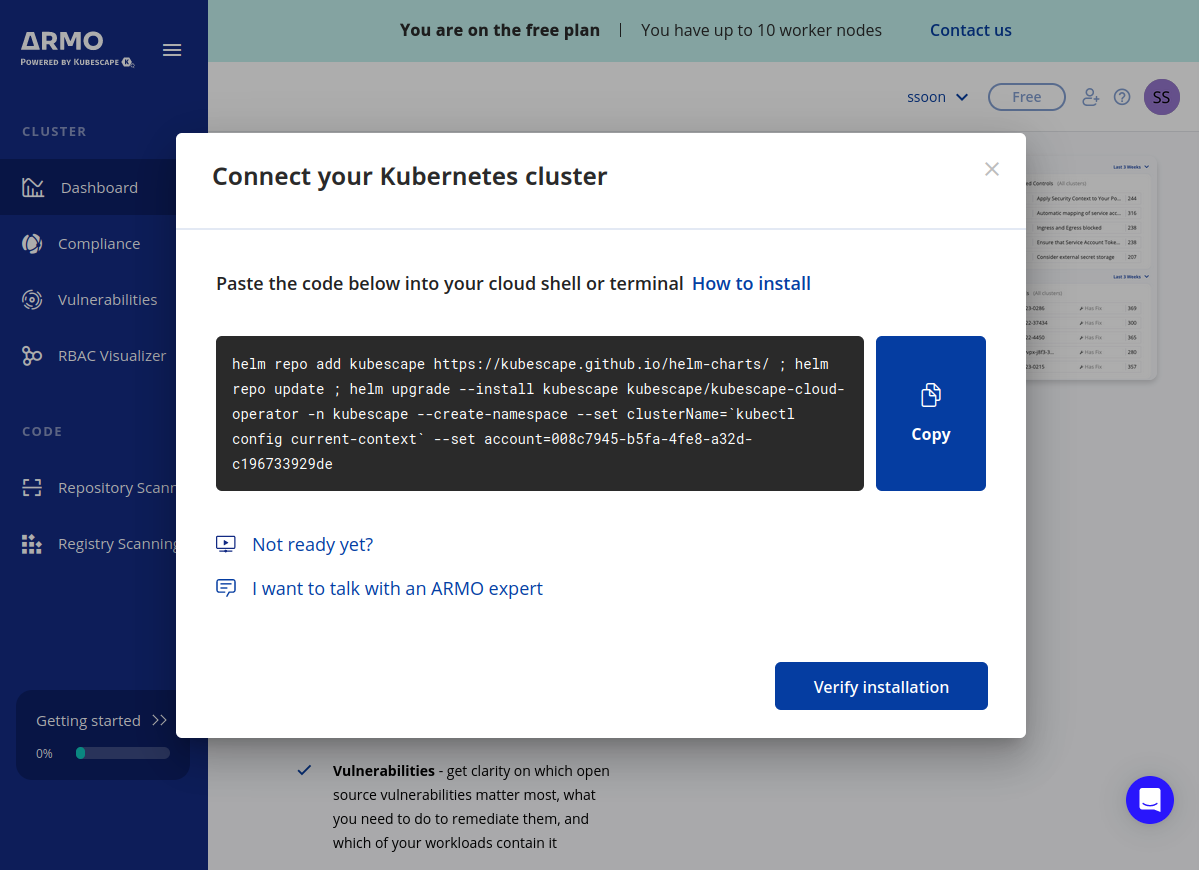
Task: Click the Not ready yet link
Action: [x=313, y=544]
